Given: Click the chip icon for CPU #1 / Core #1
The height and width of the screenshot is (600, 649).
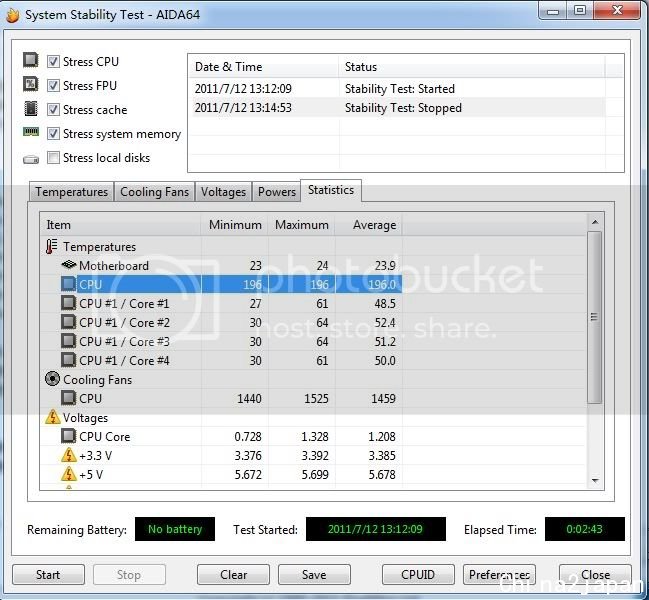Looking at the screenshot, I should pos(68,303).
